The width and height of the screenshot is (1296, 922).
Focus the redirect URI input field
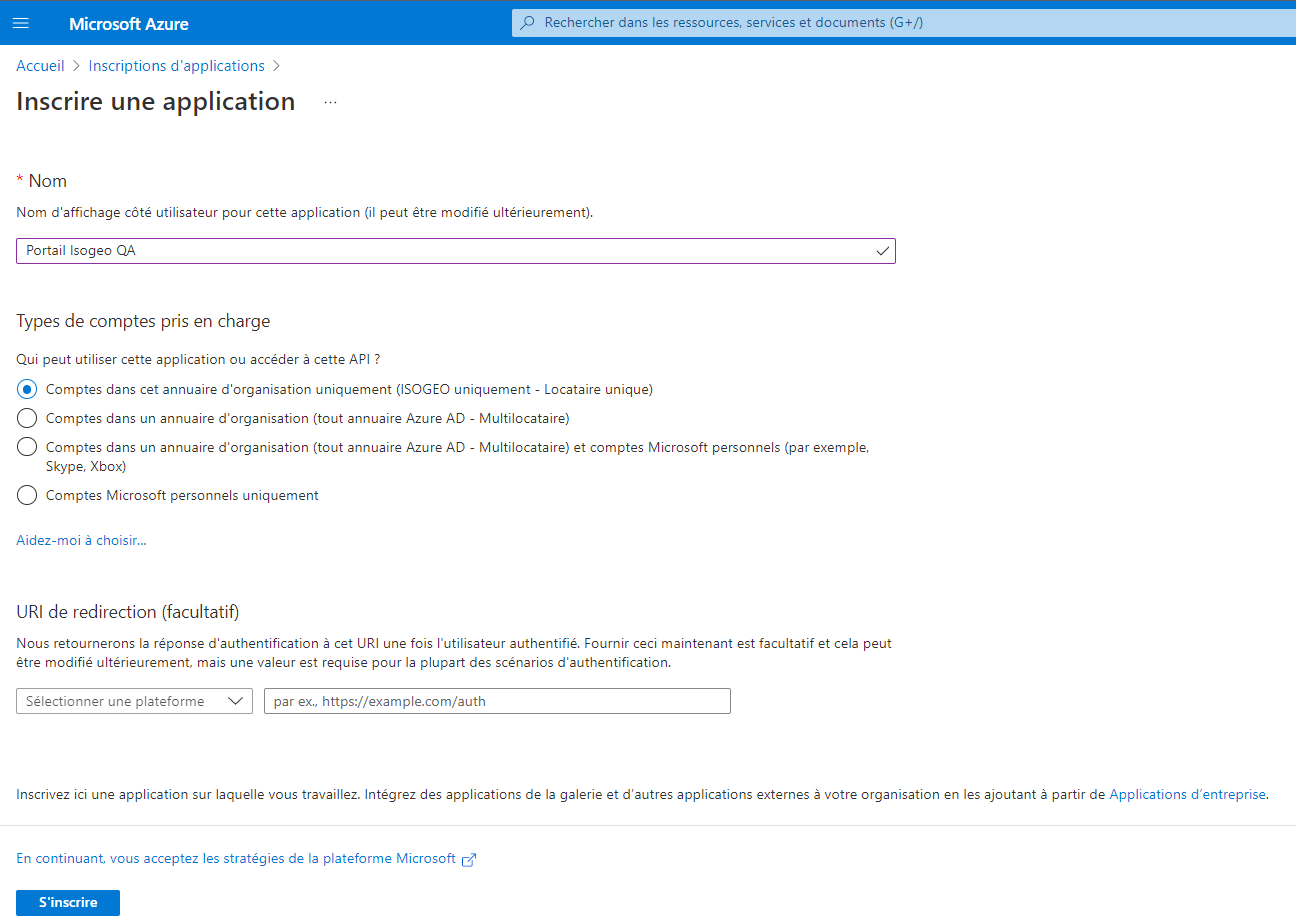point(497,701)
